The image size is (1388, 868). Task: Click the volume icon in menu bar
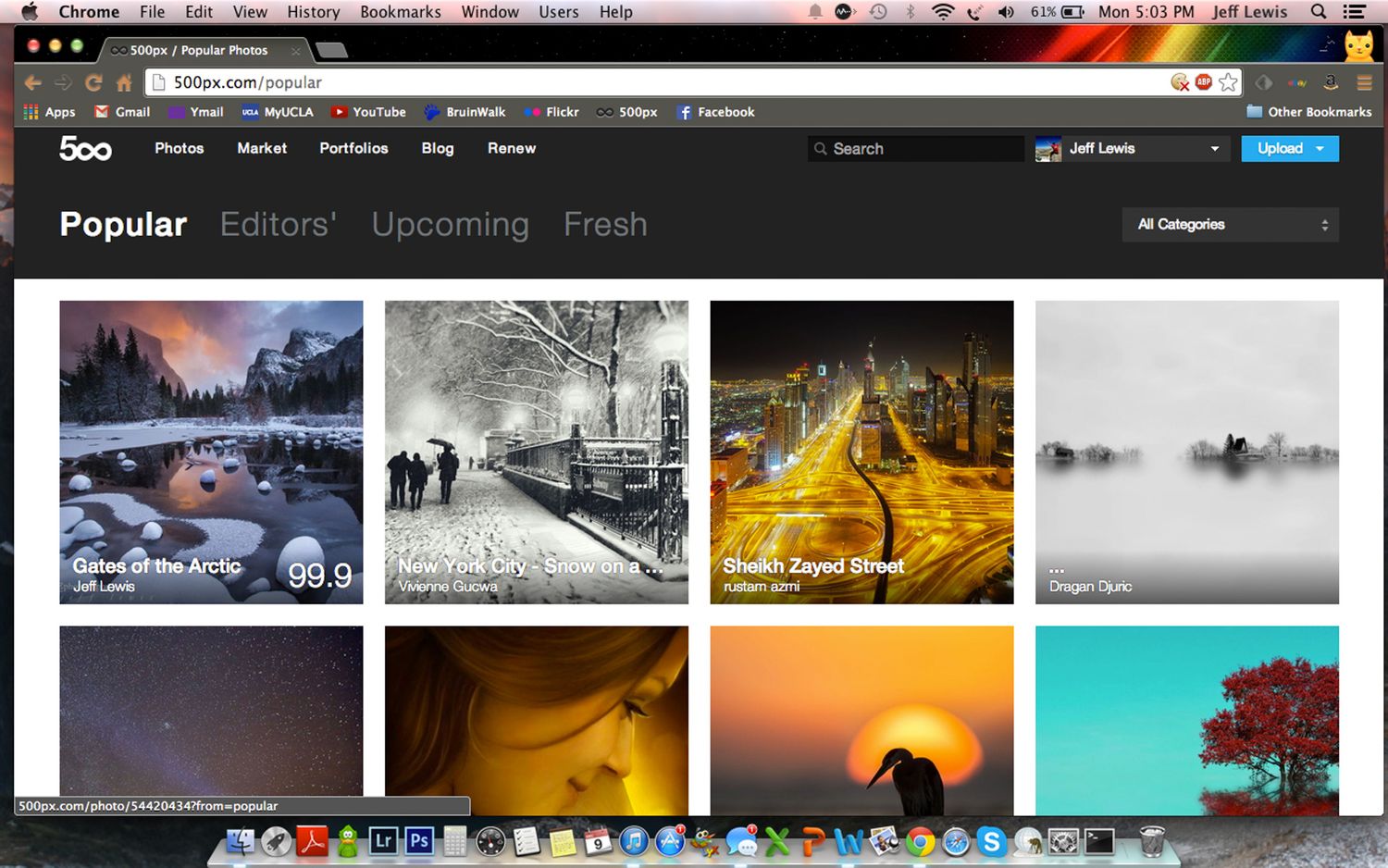(x=1006, y=11)
